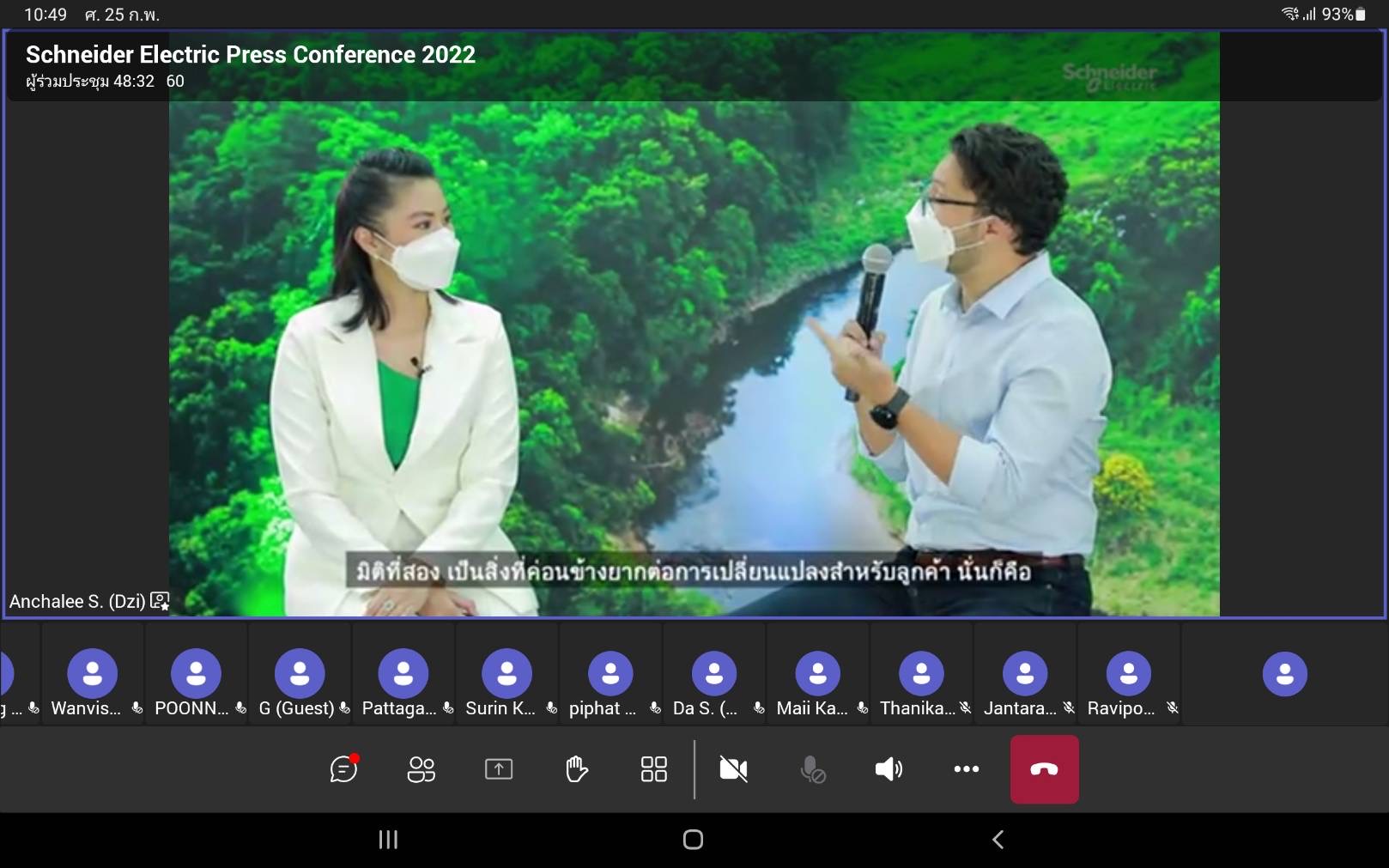Select Da S. participant avatar

pyautogui.click(x=714, y=673)
